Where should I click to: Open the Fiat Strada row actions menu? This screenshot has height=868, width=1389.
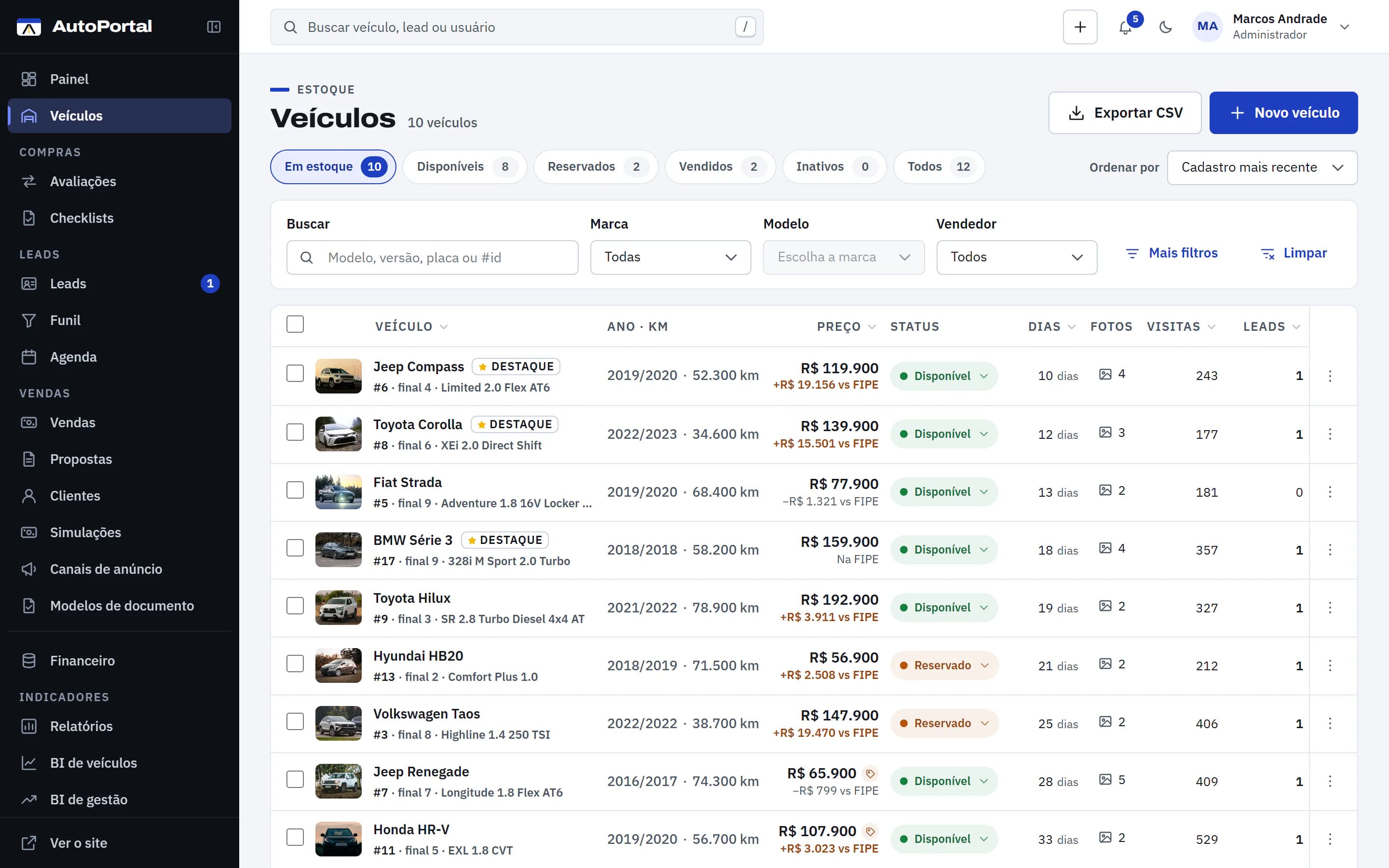click(1330, 492)
